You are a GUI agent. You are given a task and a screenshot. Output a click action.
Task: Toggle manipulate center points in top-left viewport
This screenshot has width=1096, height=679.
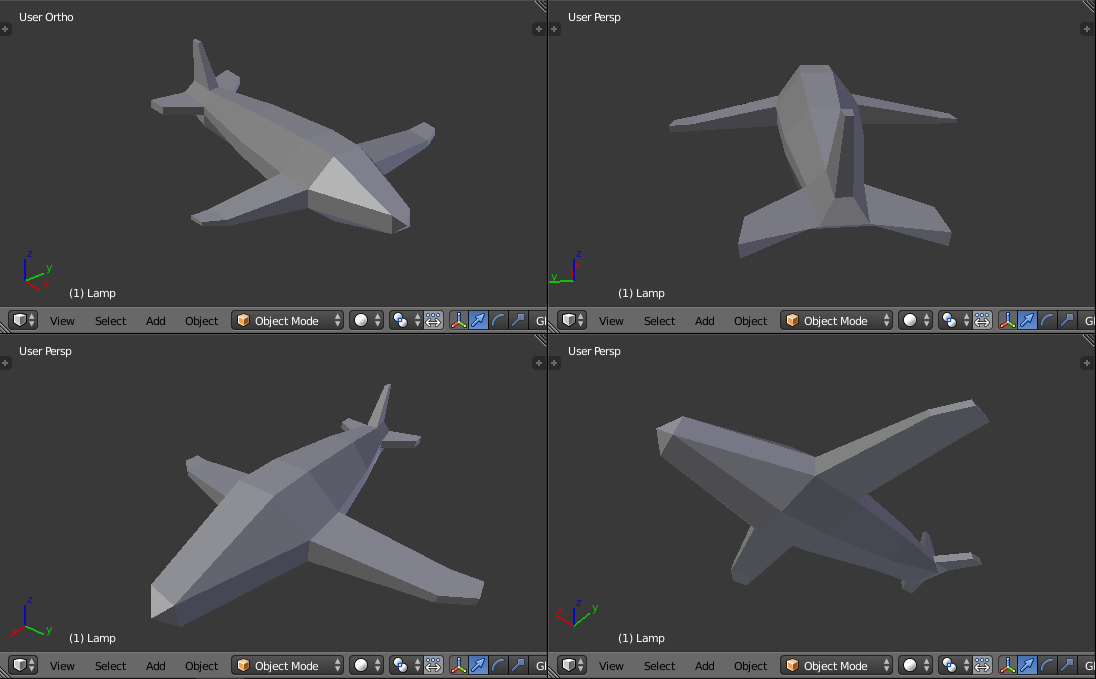pyautogui.click(x=433, y=320)
